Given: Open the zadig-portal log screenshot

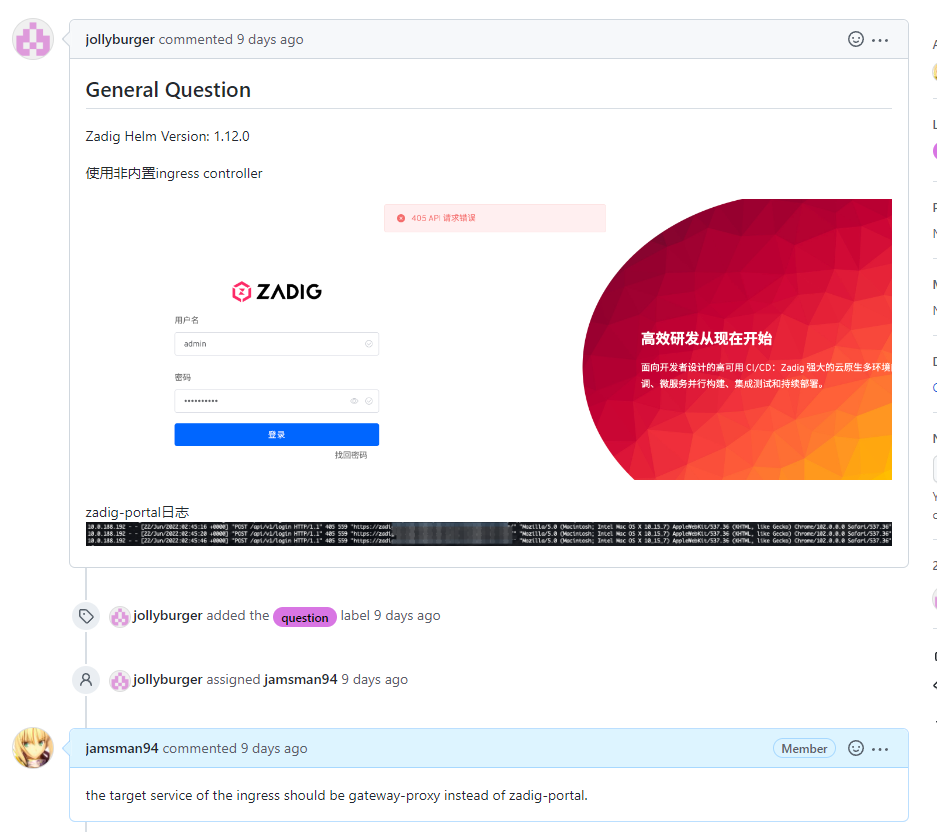Looking at the screenshot, I should (489, 534).
